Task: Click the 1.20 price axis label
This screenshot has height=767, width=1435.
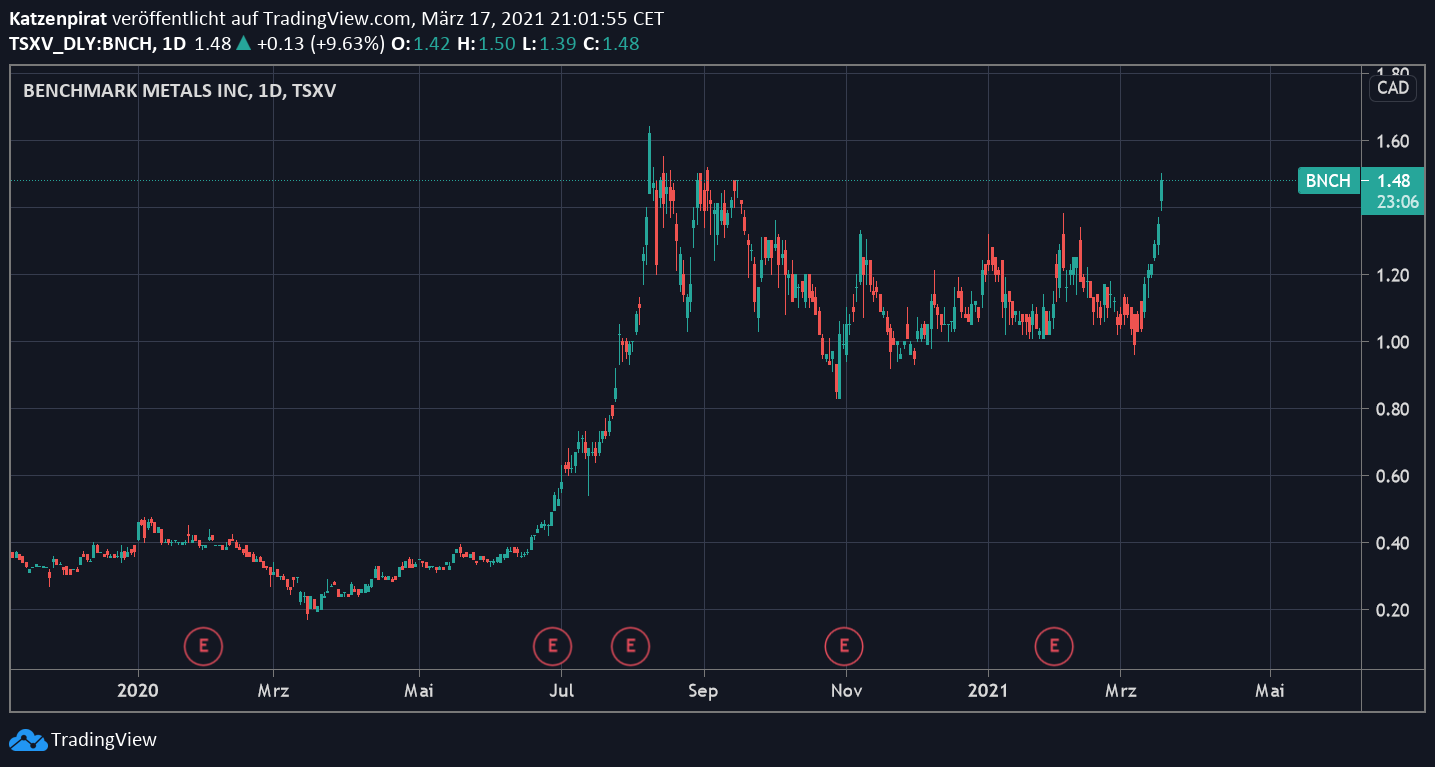Action: coord(1393,275)
